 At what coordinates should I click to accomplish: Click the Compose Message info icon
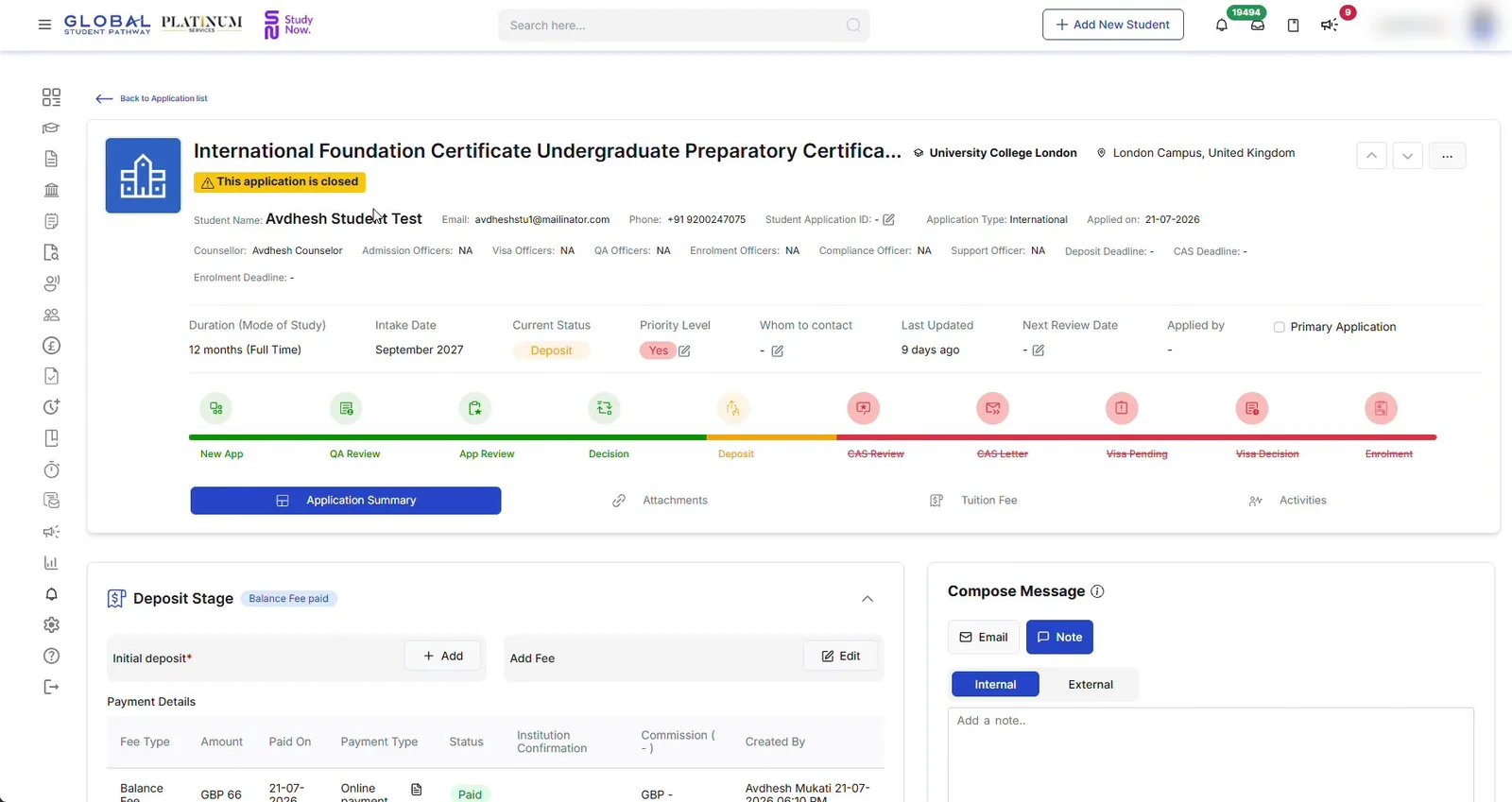(x=1097, y=591)
